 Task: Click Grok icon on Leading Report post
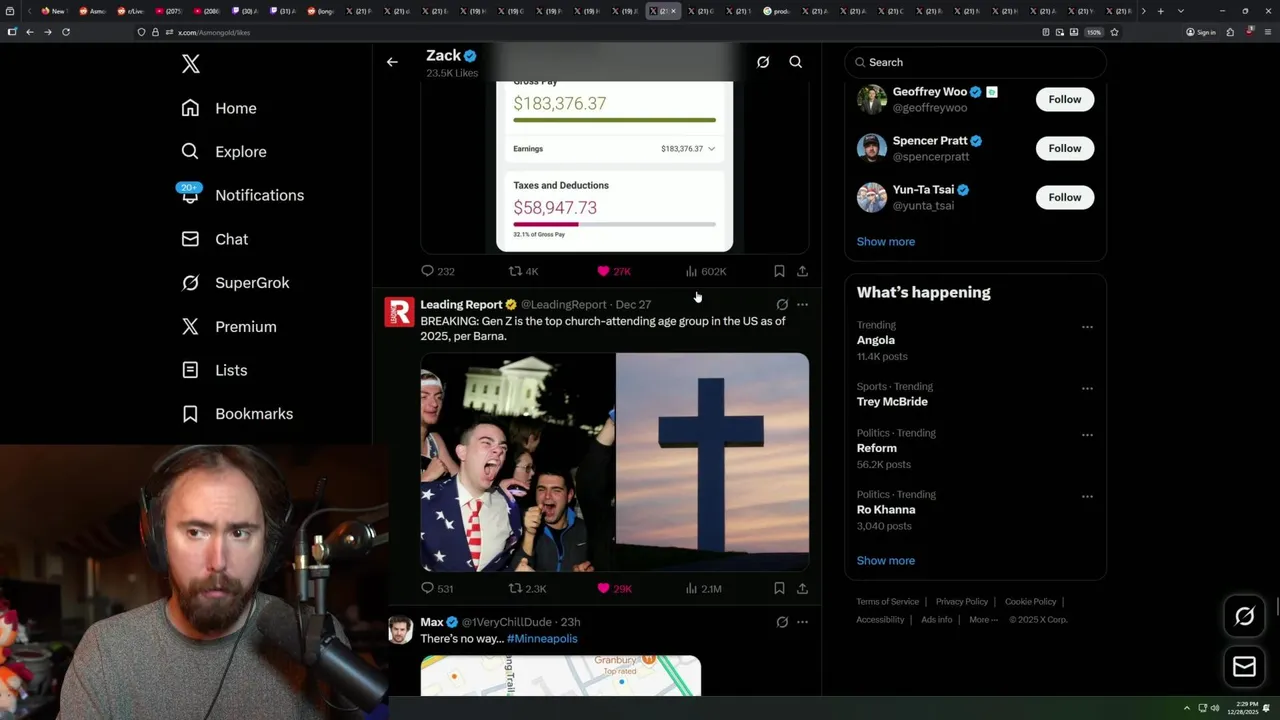tap(782, 305)
